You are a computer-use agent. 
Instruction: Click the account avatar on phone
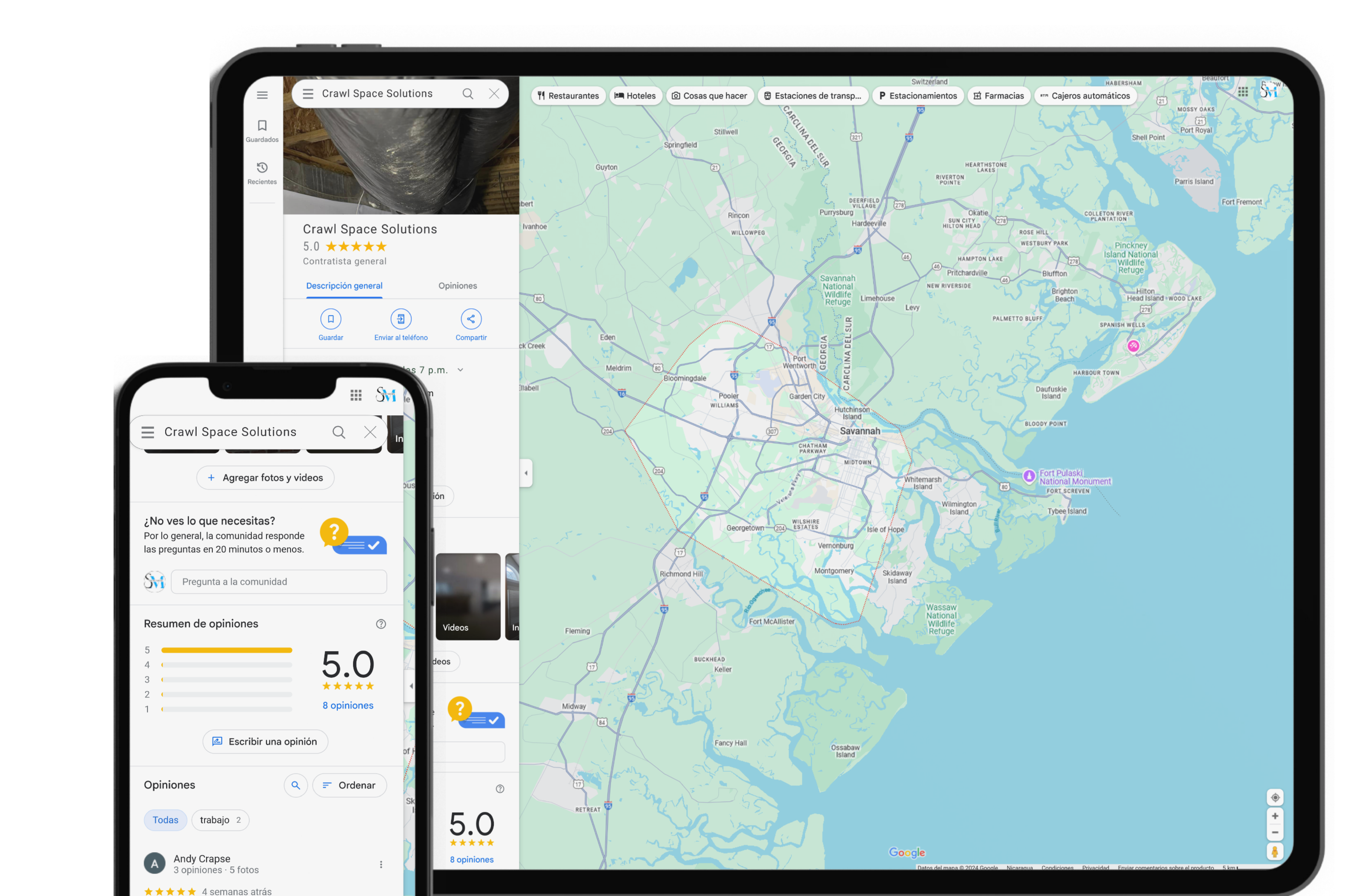click(385, 394)
